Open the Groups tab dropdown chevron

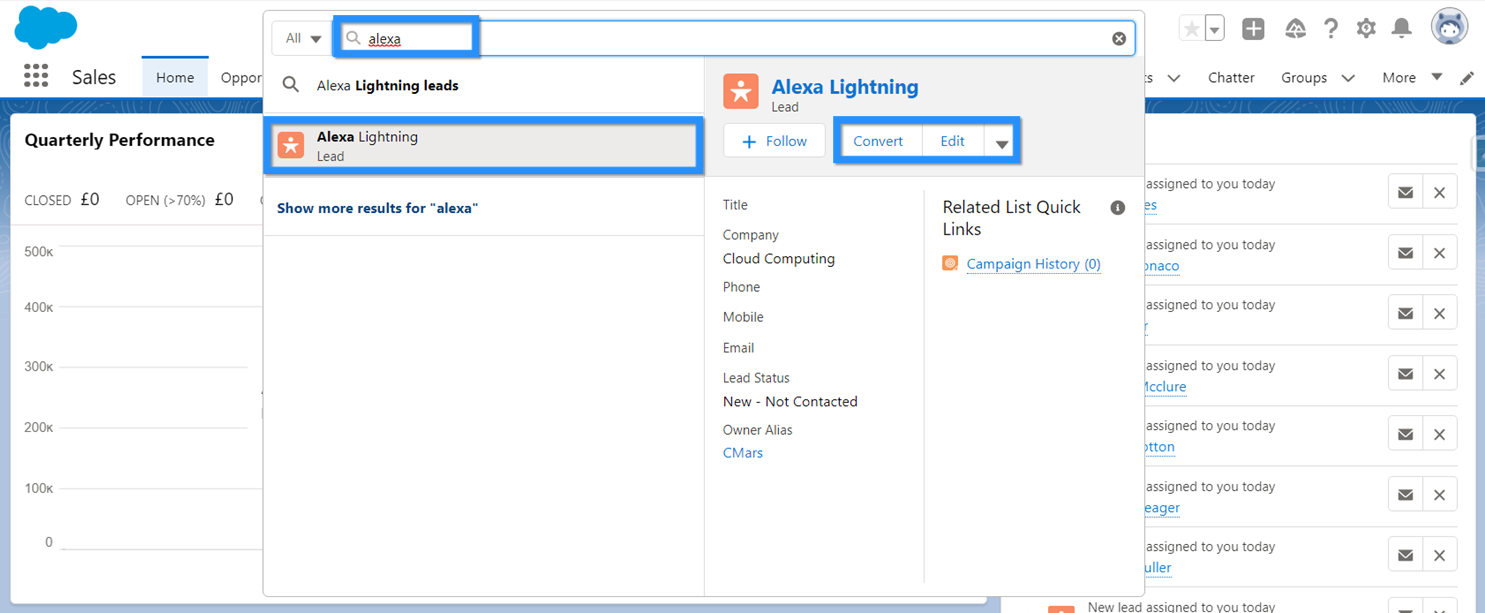click(x=1348, y=78)
